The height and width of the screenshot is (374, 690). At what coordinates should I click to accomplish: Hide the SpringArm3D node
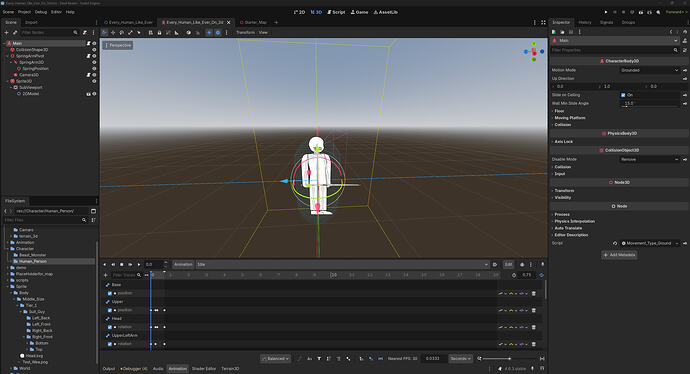94,62
